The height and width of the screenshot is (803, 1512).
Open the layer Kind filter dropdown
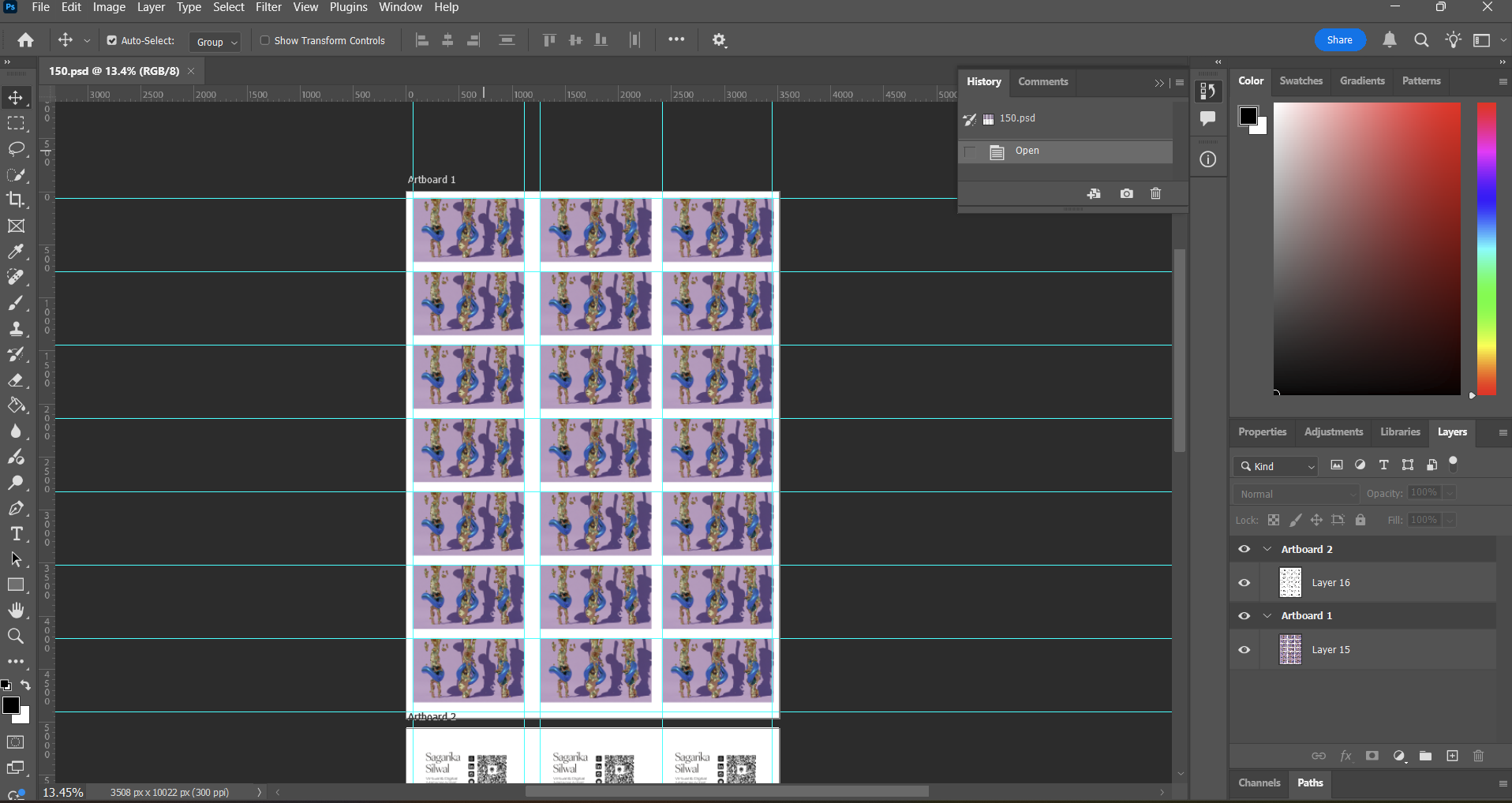pos(1276,466)
